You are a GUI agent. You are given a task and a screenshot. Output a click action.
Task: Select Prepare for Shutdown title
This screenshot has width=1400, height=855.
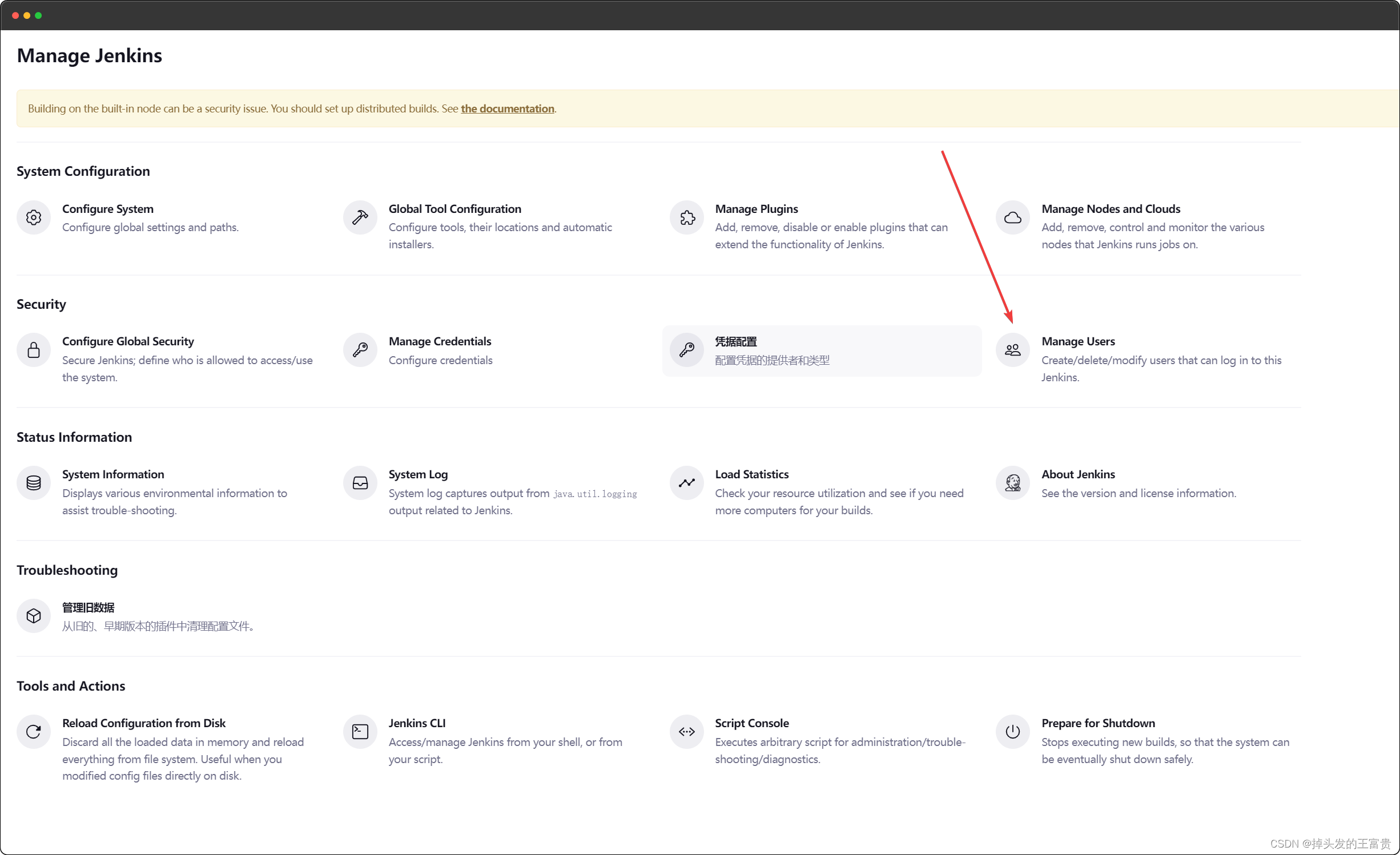[x=1098, y=723]
